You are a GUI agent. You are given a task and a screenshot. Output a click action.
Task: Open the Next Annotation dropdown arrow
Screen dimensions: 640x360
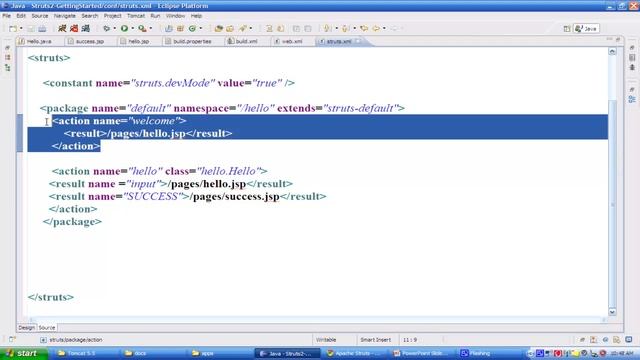click(x=336, y=29)
